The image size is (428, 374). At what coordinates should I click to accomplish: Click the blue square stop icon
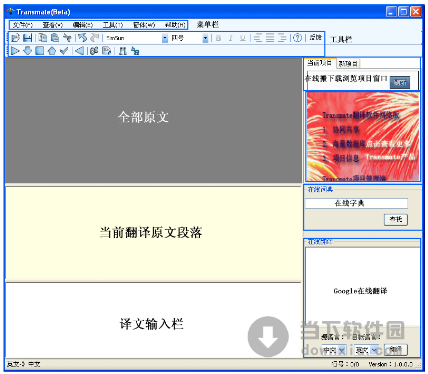point(40,51)
